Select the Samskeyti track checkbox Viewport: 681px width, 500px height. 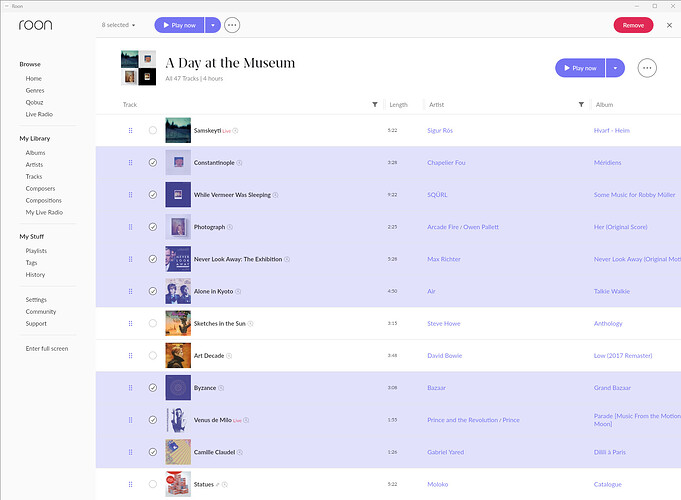coord(153,130)
